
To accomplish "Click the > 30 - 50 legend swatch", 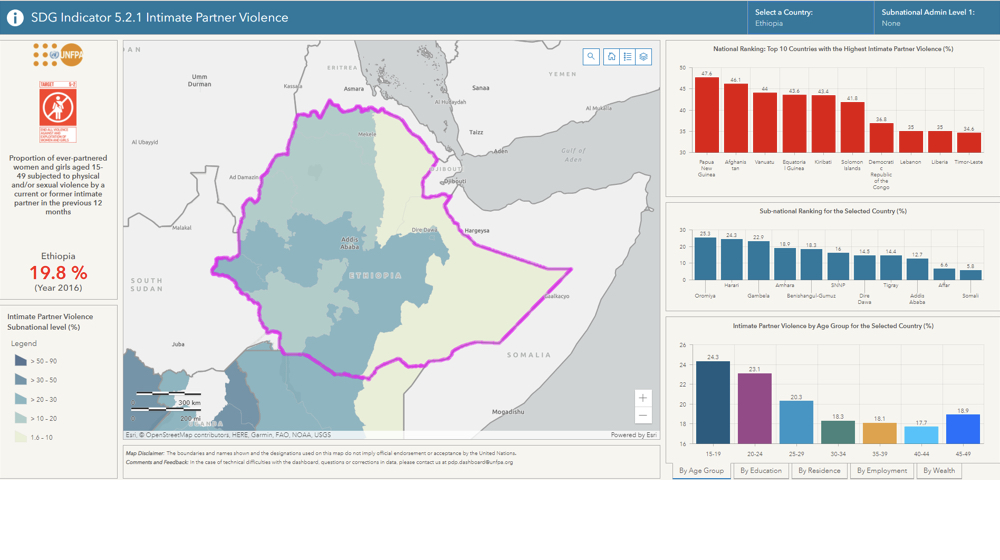I will tap(20, 380).
